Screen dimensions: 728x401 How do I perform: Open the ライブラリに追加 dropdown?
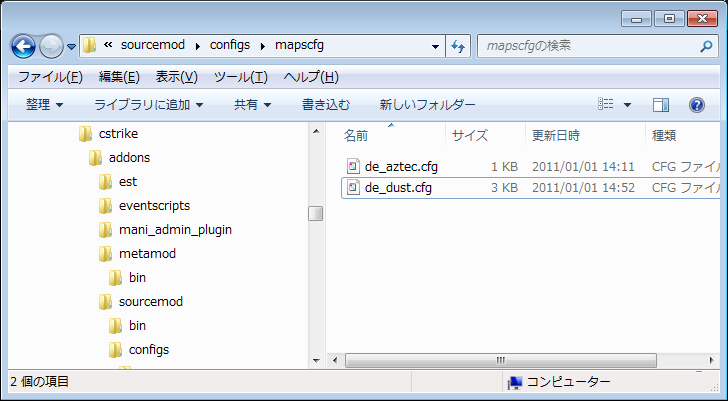pyautogui.click(x=149, y=105)
